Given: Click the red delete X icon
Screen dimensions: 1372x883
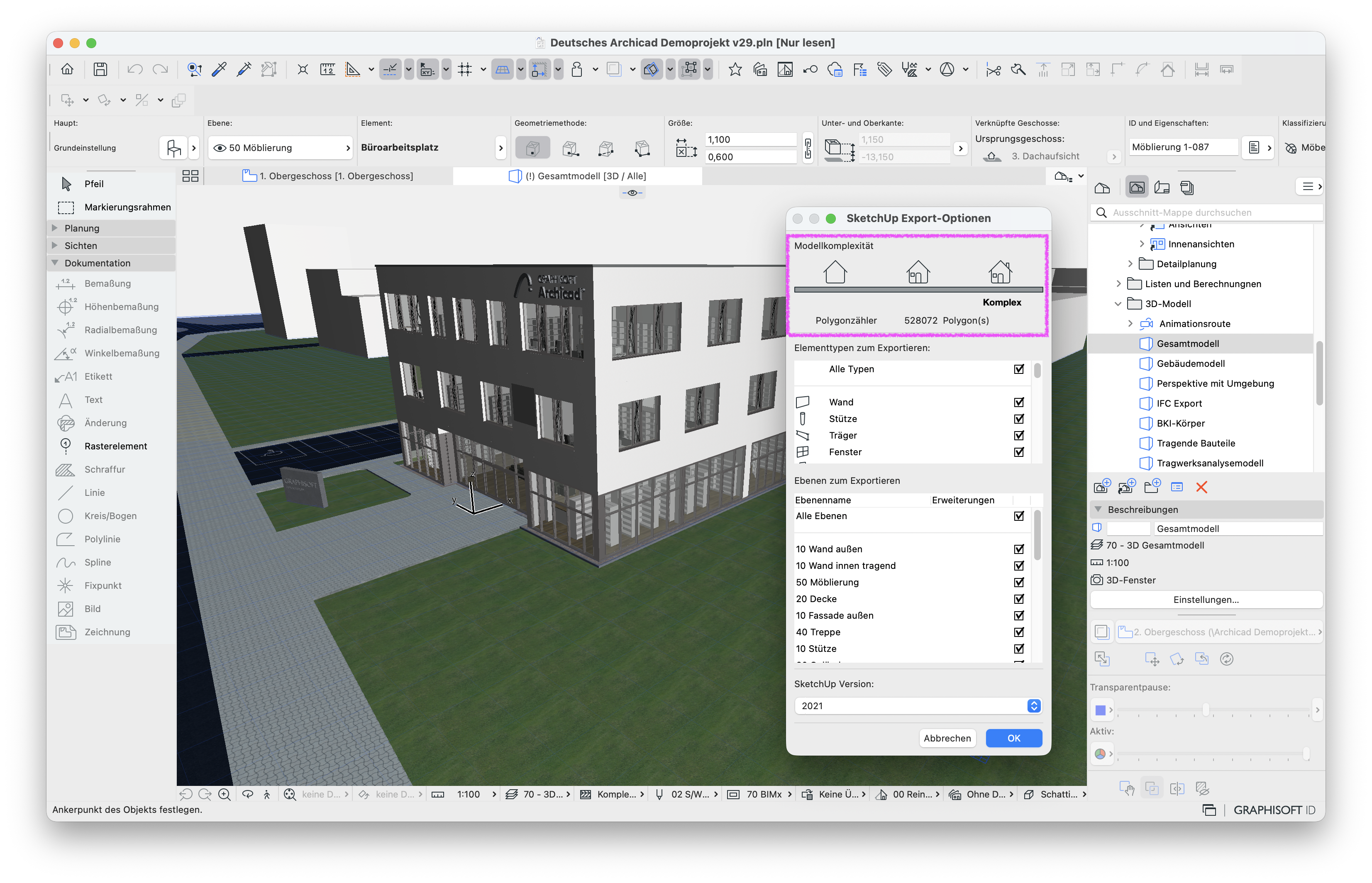Looking at the screenshot, I should click(1202, 488).
